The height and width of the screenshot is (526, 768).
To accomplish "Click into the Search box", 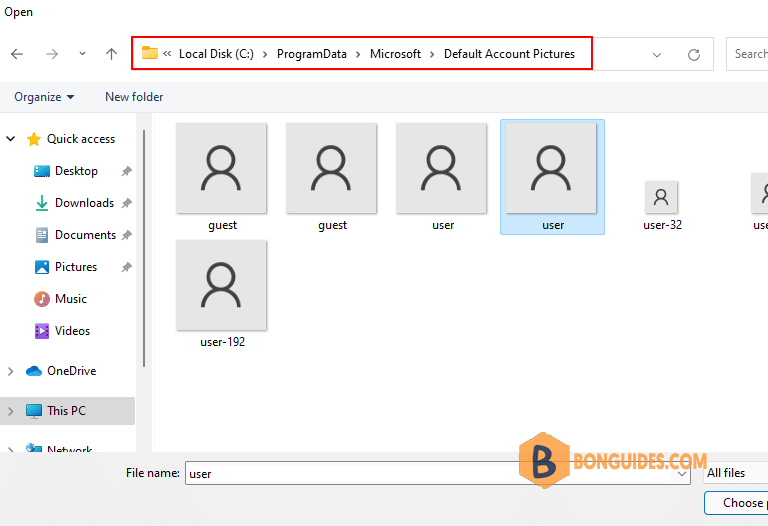I will (747, 54).
